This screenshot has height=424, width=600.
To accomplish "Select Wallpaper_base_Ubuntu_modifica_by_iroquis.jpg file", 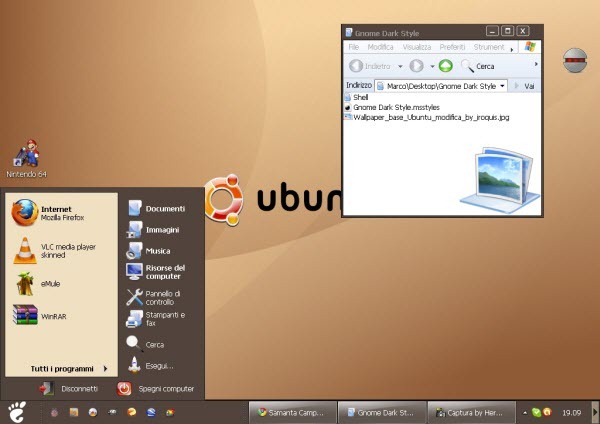I will point(427,117).
